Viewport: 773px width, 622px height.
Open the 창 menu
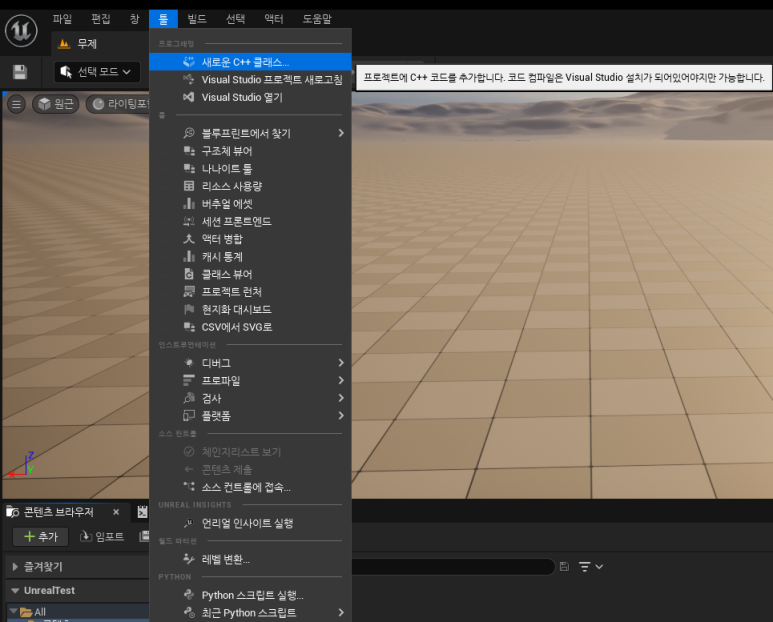[x=135, y=19]
